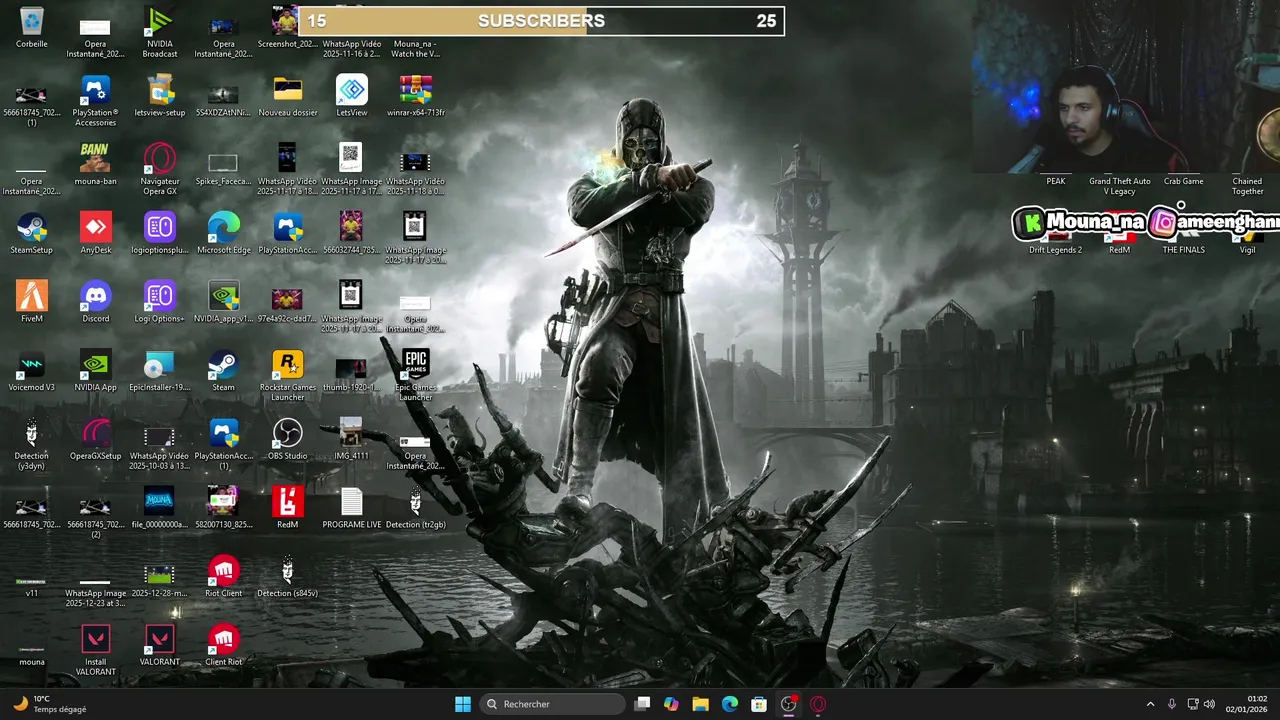Select the logioptionsplus installer icon
The width and height of the screenshot is (1280, 720).
[x=159, y=234]
